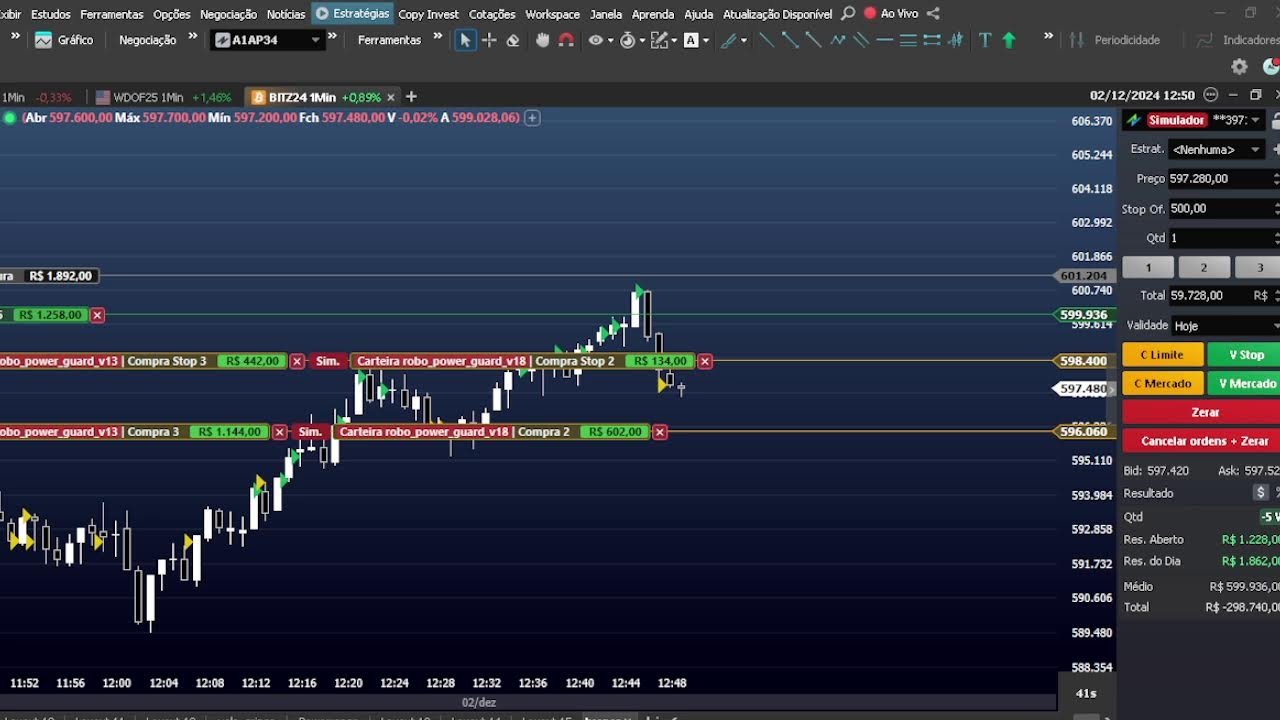Open the settings gear icon
Viewport: 1280px width, 720px height.
click(1240, 66)
